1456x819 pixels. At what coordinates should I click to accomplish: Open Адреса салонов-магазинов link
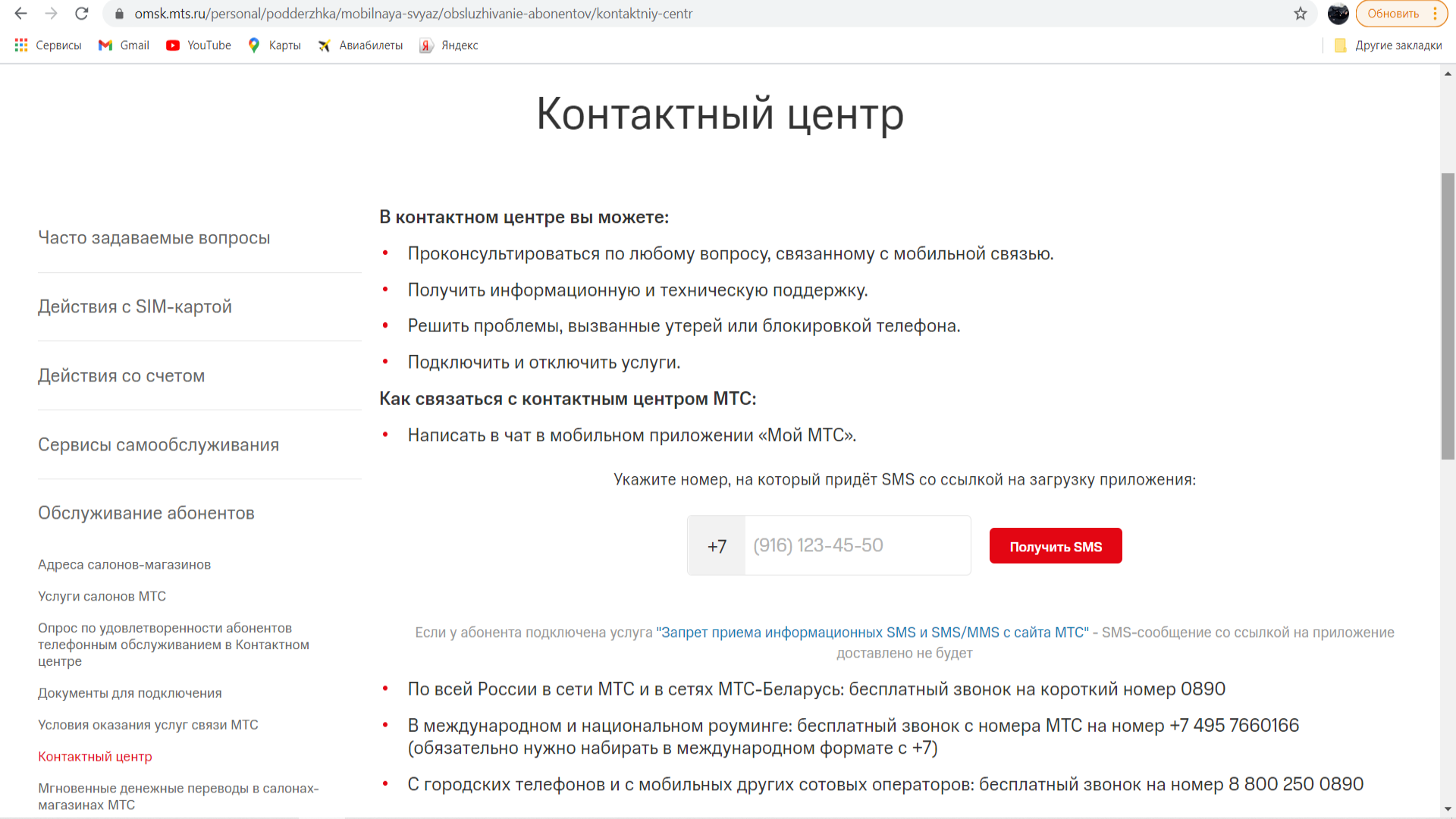[x=124, y=564]
